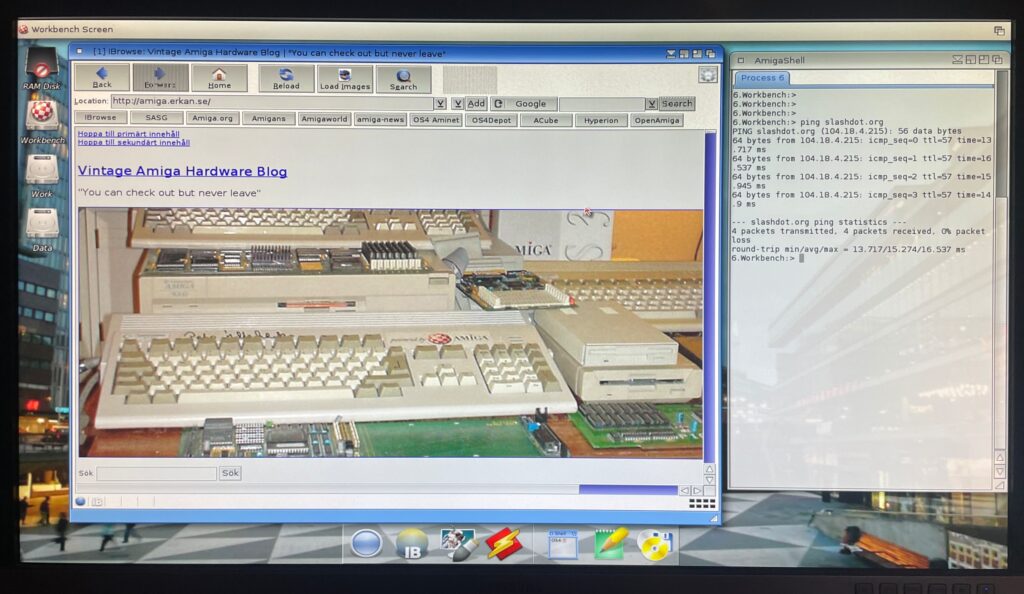The image size is (1024, 594).
Task: Click the blue globe status bar icon
Action: 80,501
